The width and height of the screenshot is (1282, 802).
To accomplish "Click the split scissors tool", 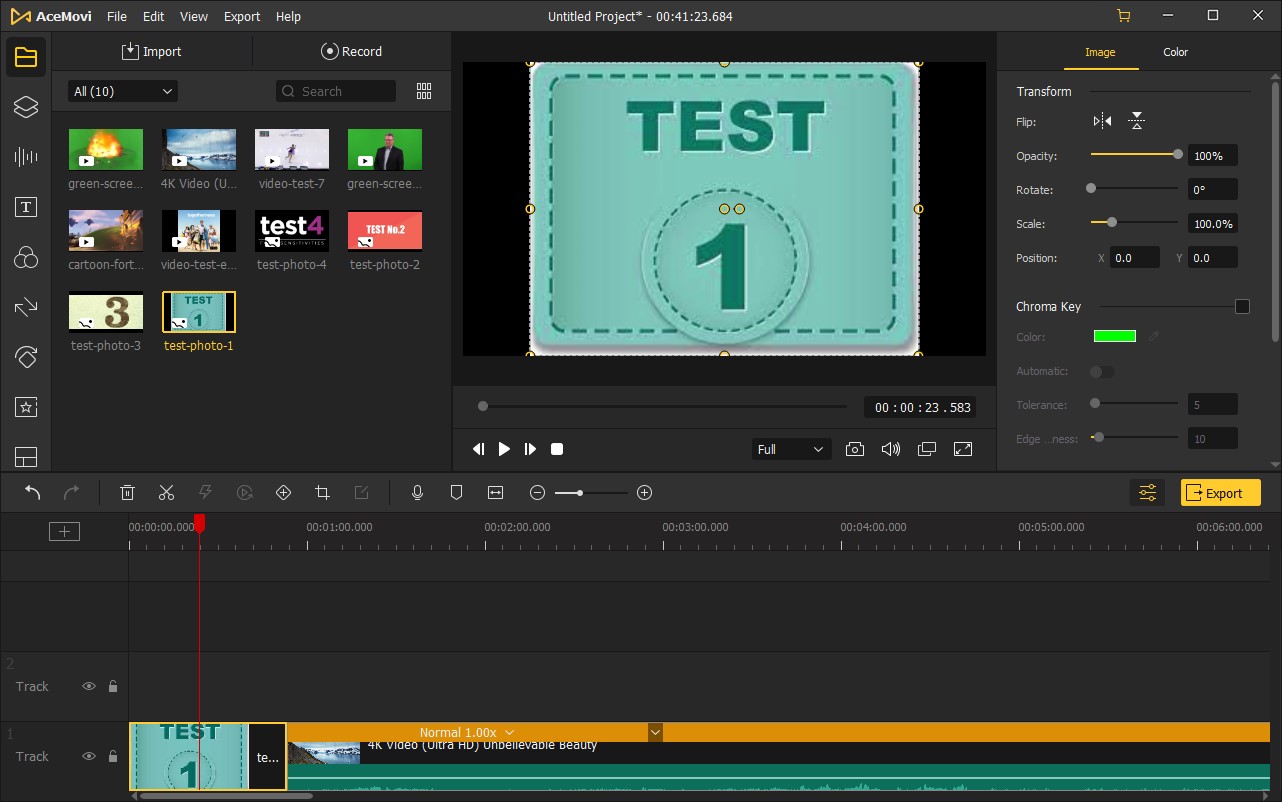I will tap(166, 492).
